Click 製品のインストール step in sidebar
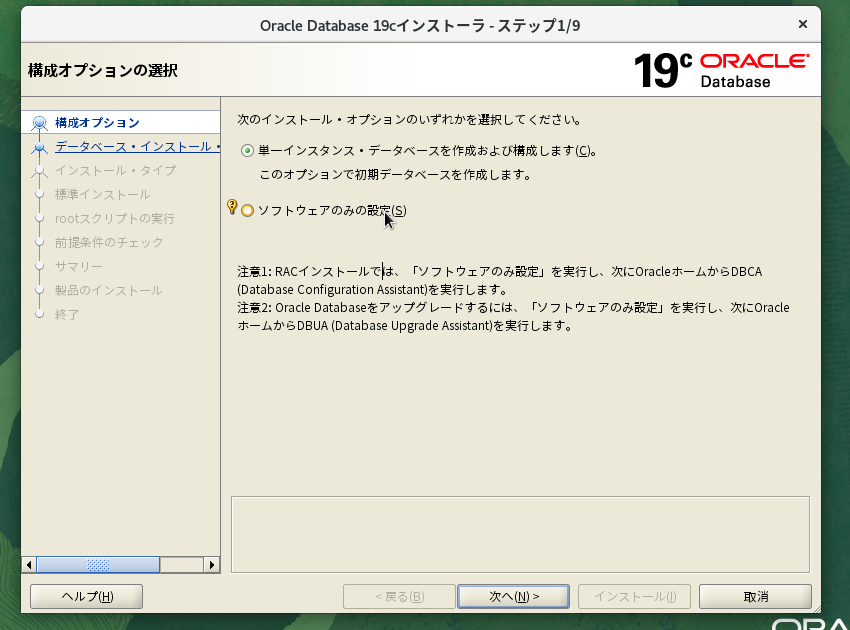Viewport: 850px width, 630px height. point(108,290)
